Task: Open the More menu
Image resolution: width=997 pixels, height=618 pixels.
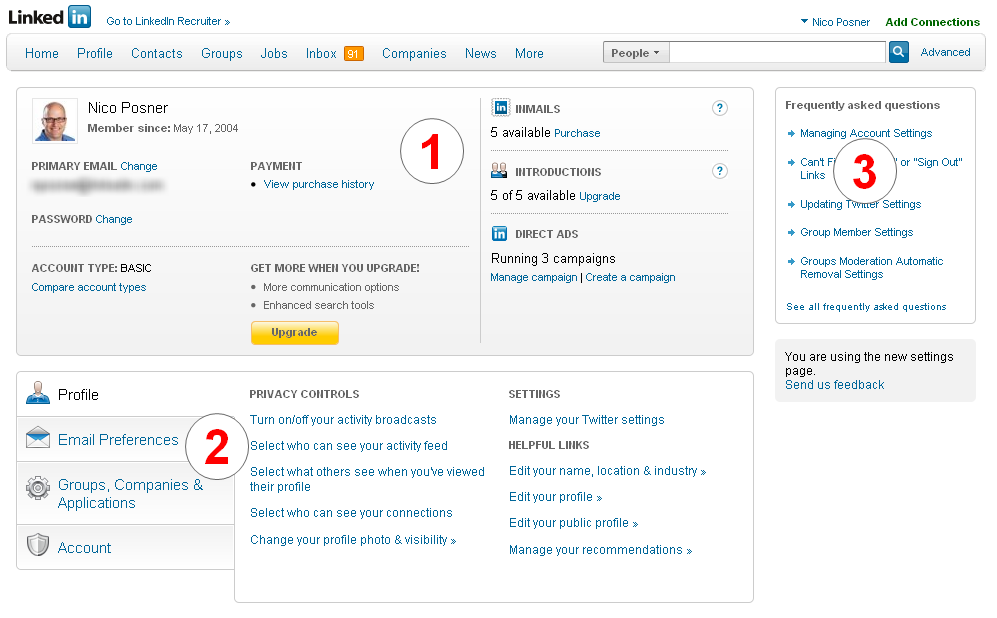Action: pyautogui.click(x=529, y=53)
